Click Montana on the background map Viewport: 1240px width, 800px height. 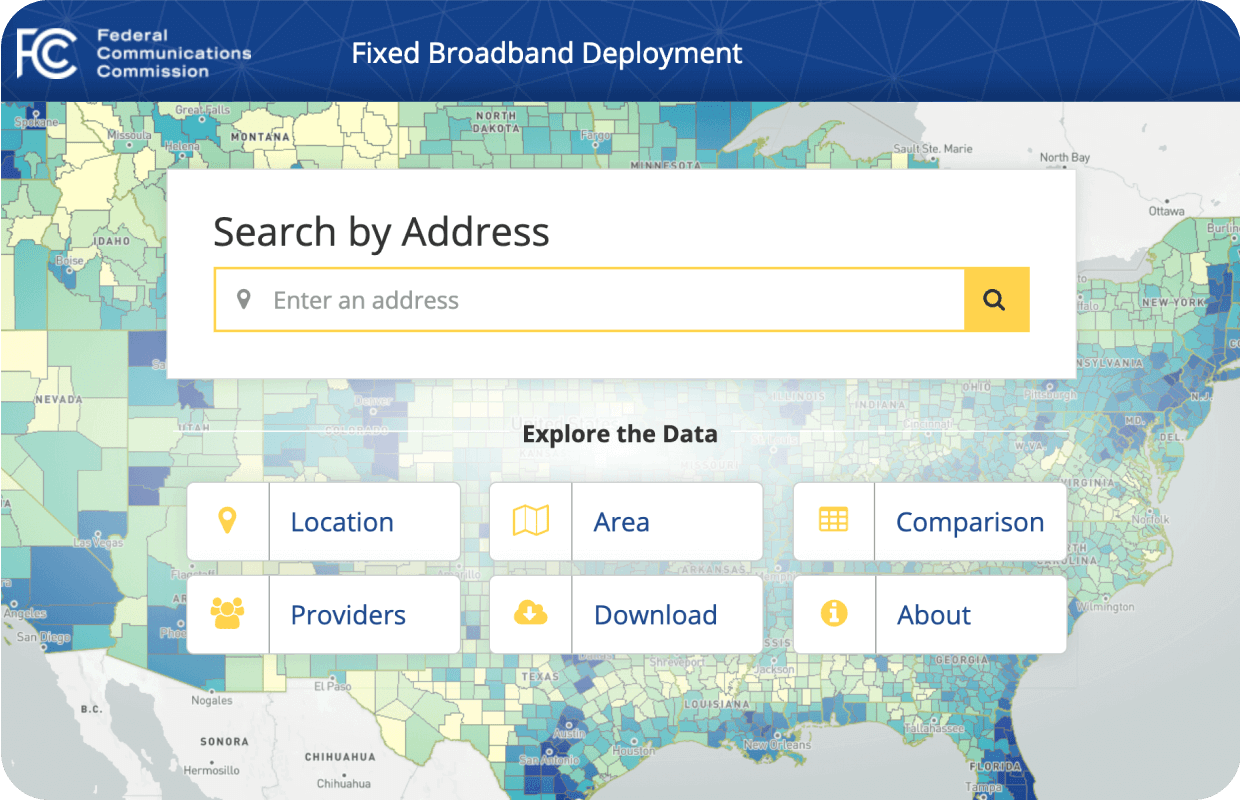click(x=260, y=136)
